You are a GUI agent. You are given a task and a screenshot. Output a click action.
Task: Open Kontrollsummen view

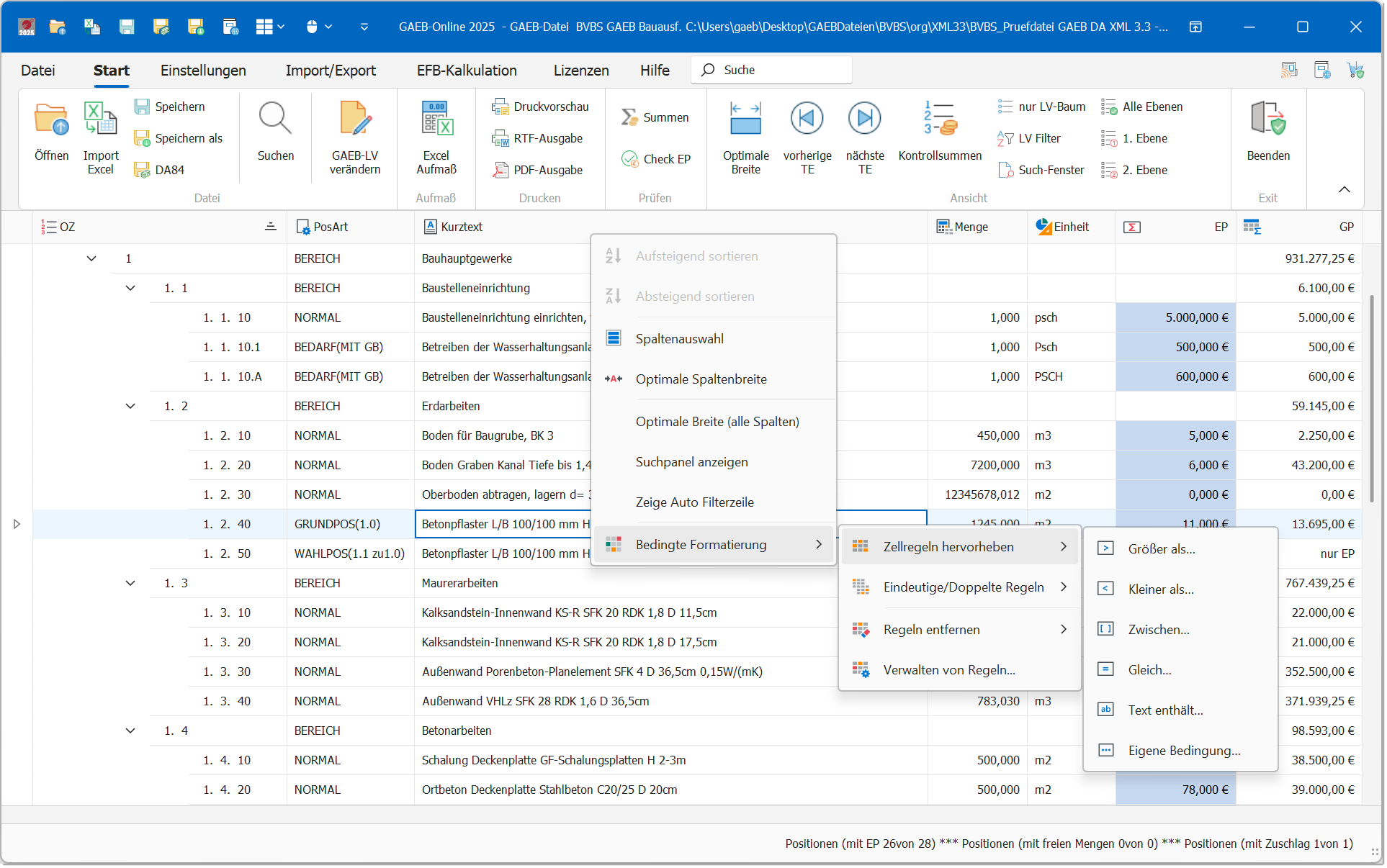939,120
